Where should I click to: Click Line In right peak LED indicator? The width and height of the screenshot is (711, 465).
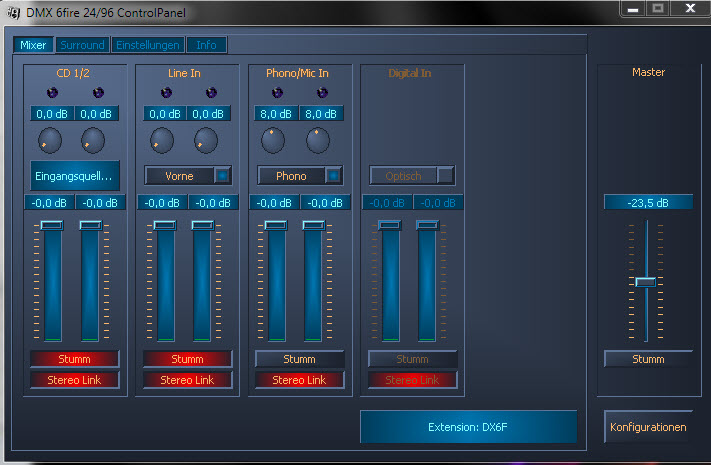(211, 93)
